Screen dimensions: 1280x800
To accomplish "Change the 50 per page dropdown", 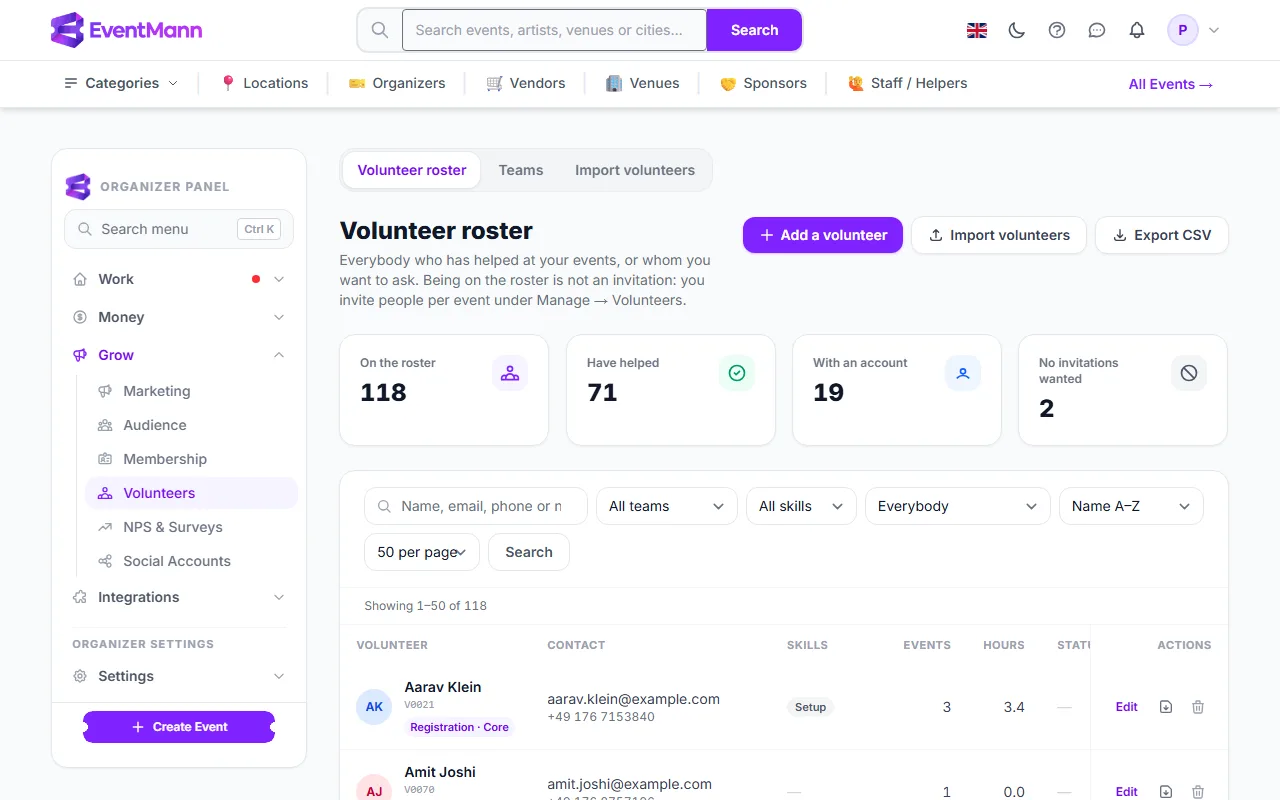I will (422, 552).
